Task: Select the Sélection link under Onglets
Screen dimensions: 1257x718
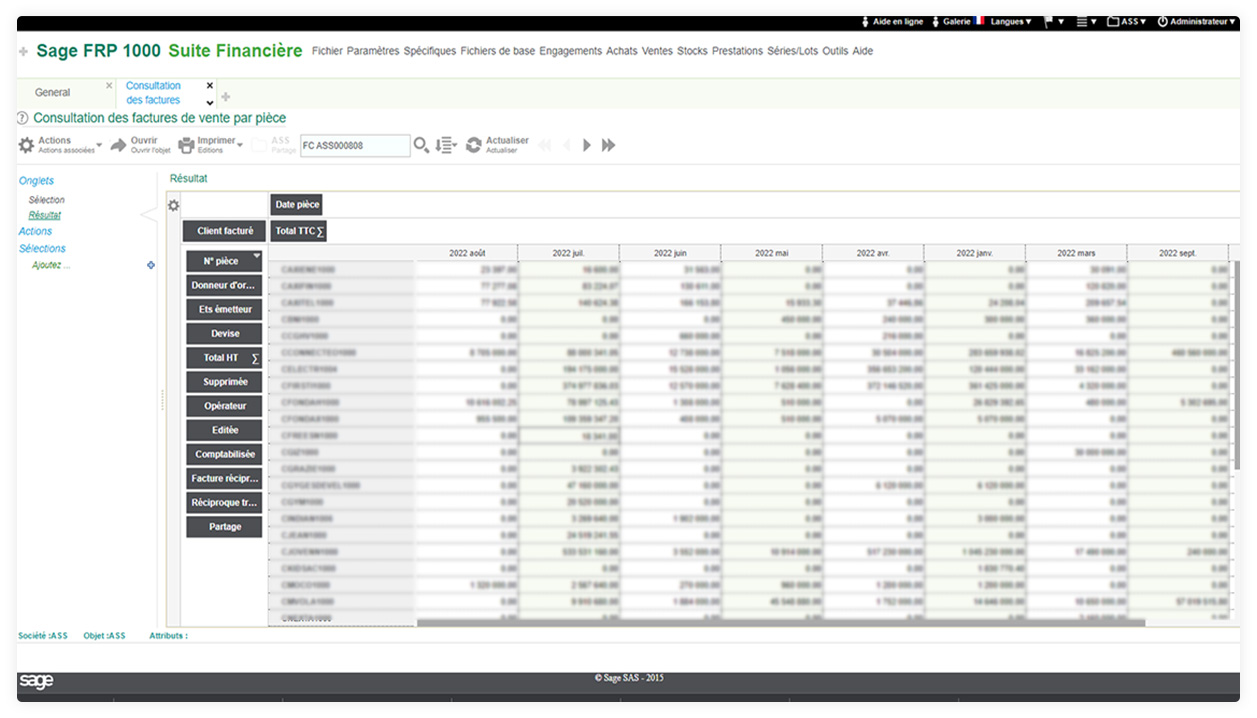Action: pos(46,200)
